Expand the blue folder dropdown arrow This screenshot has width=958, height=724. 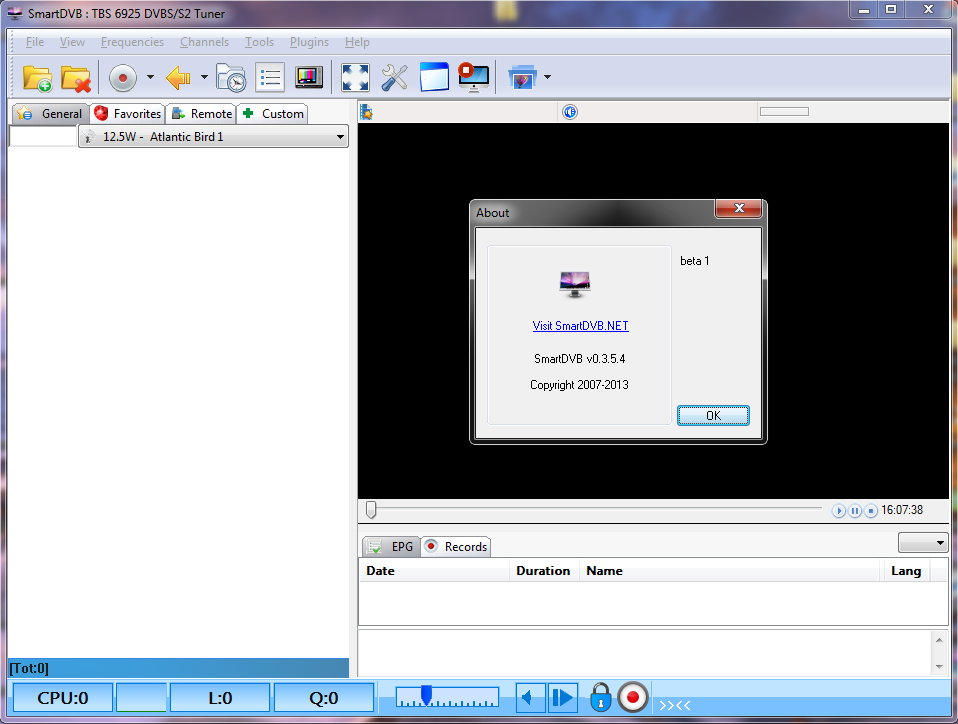tap(547, 78)
